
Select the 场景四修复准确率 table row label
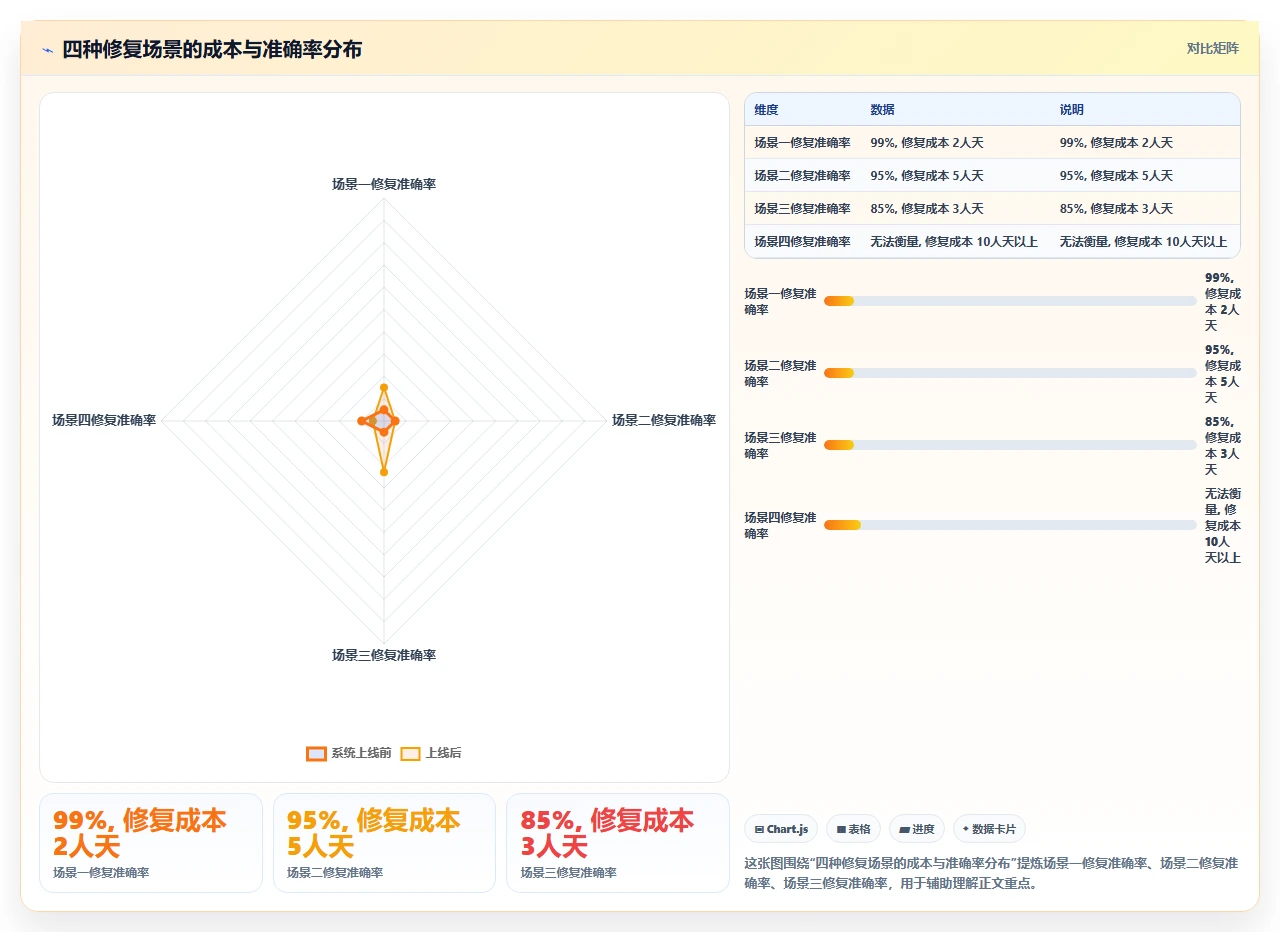(x=802, y=241)
